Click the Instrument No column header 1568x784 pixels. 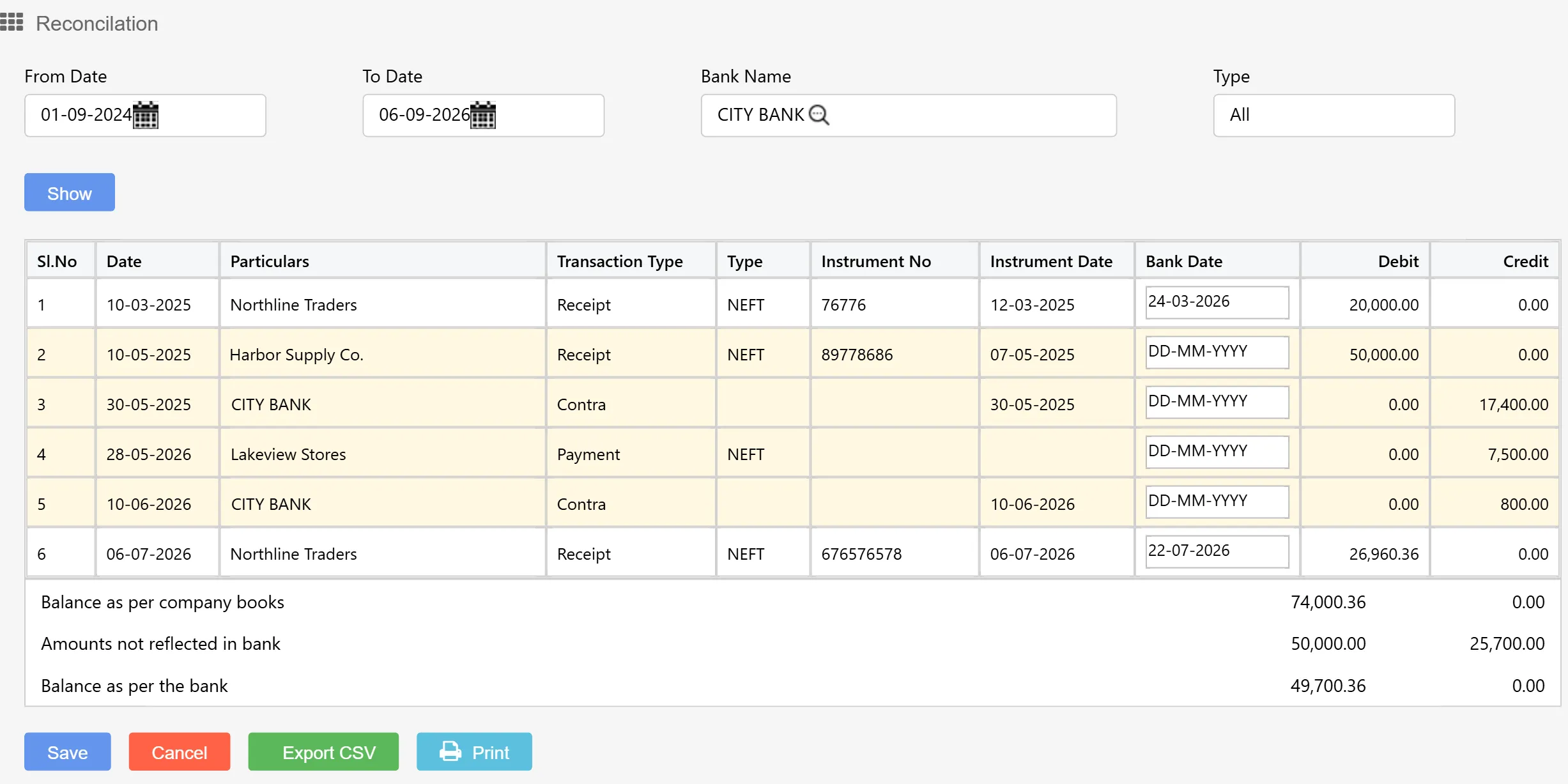(x=894, y=261)
